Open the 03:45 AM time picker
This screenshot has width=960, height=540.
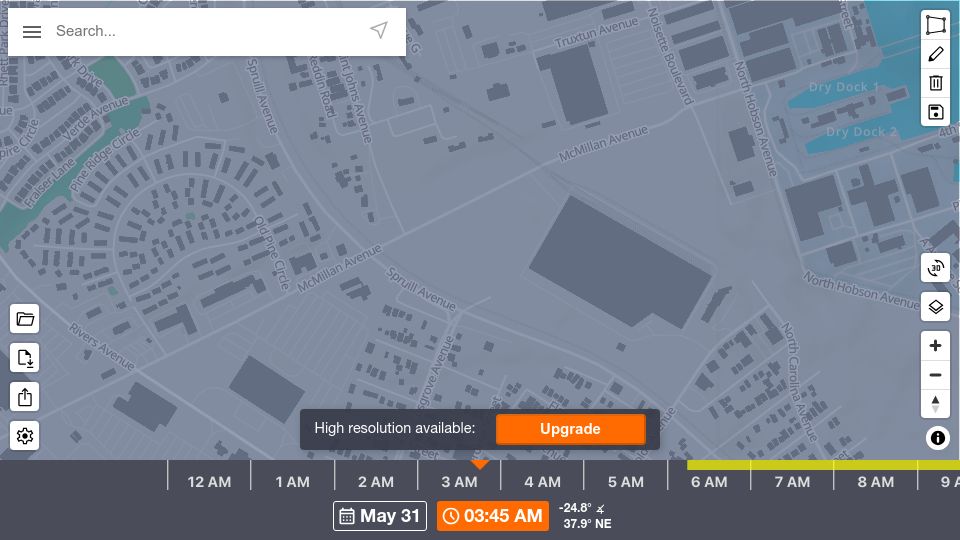pos(492,516)
